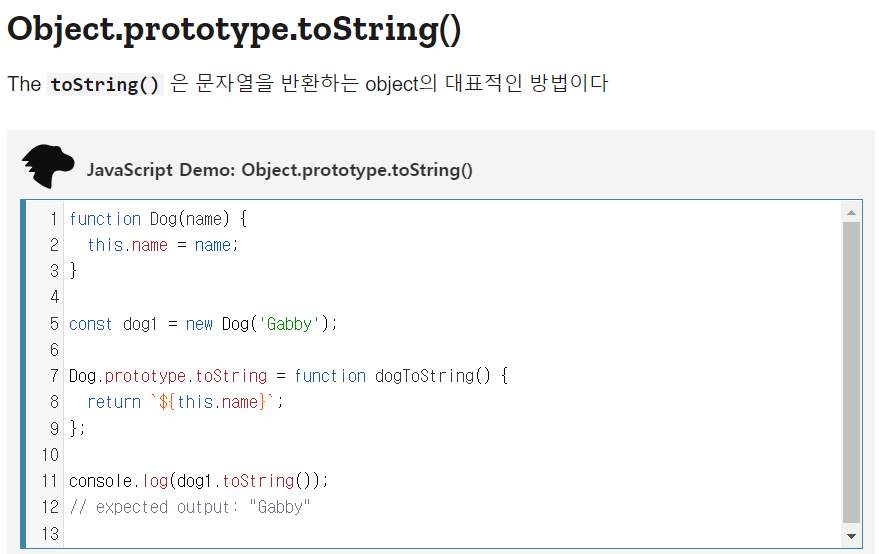Click line number 11 in the gutter

coord(50,481)
